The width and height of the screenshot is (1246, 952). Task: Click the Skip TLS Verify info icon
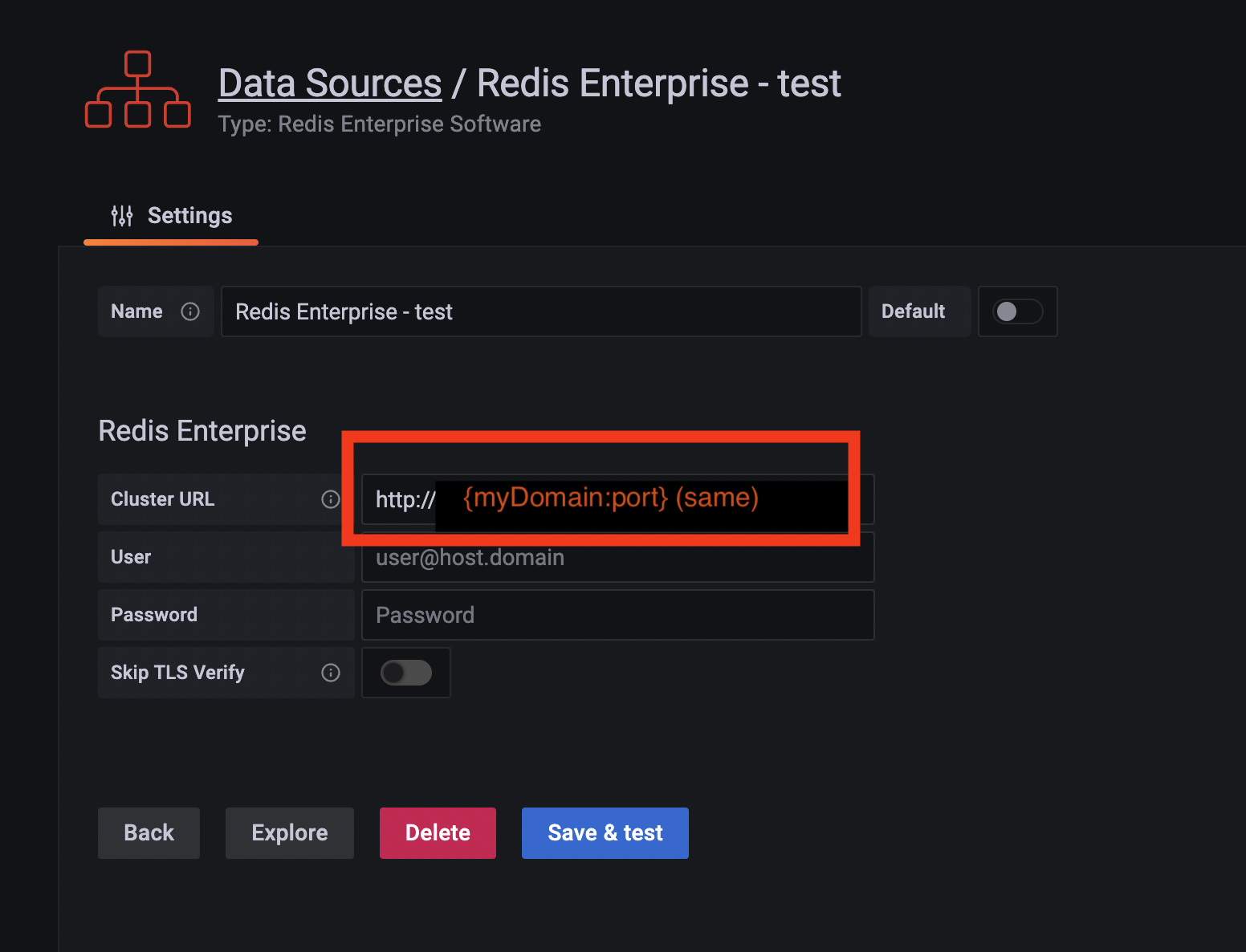(x=329, y=673)
